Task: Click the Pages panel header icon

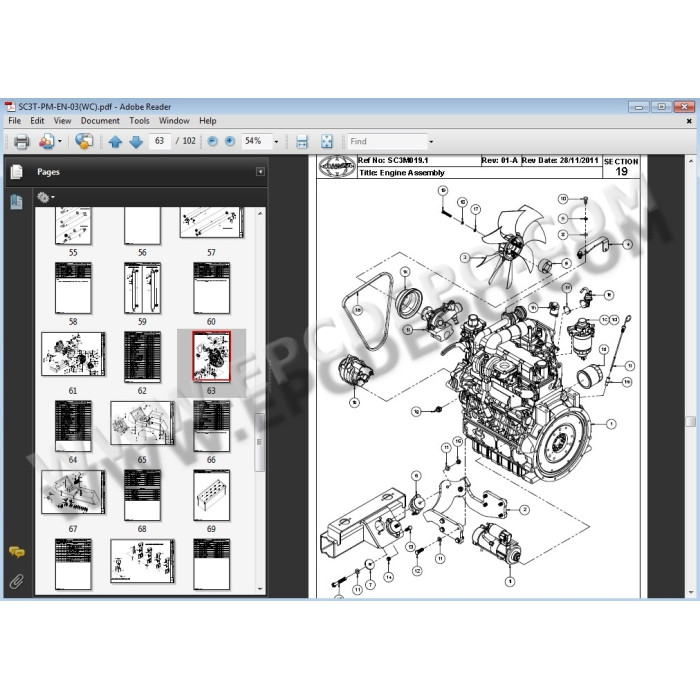Action: pyautogui.click(x=16, y=172)
